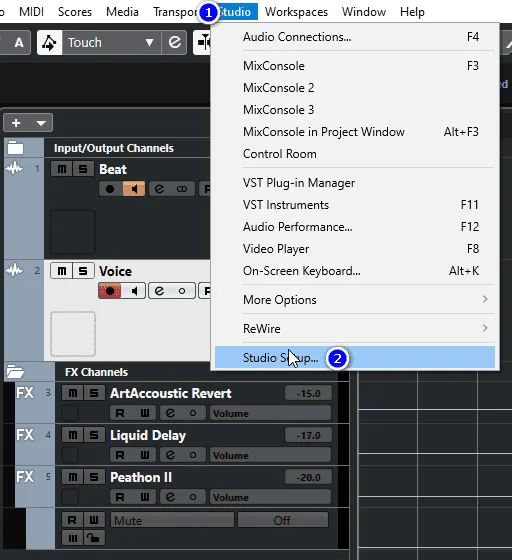
Task: Choose MixConsole 2 entry
Action: coord(355,88)
